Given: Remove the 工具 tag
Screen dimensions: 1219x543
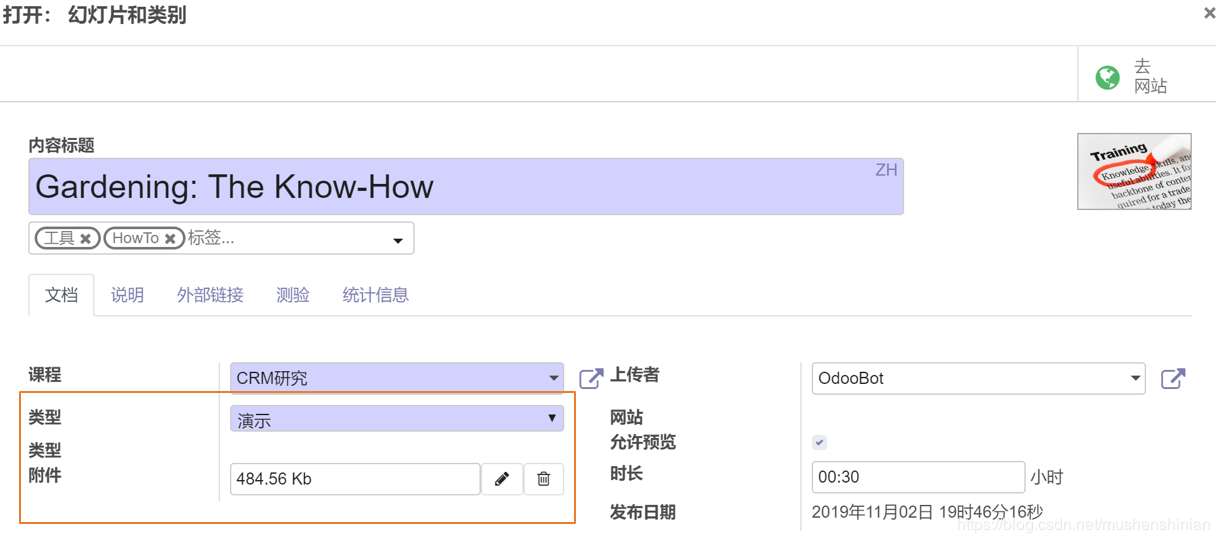Looking at the screenshot, I should [86, 239].
